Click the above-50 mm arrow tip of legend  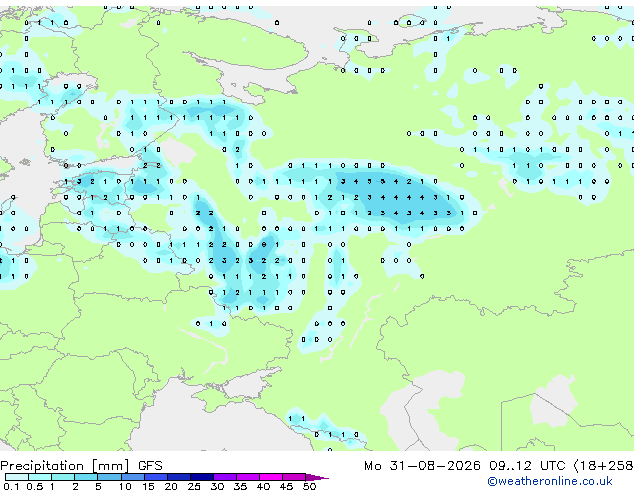pos(317,477)
